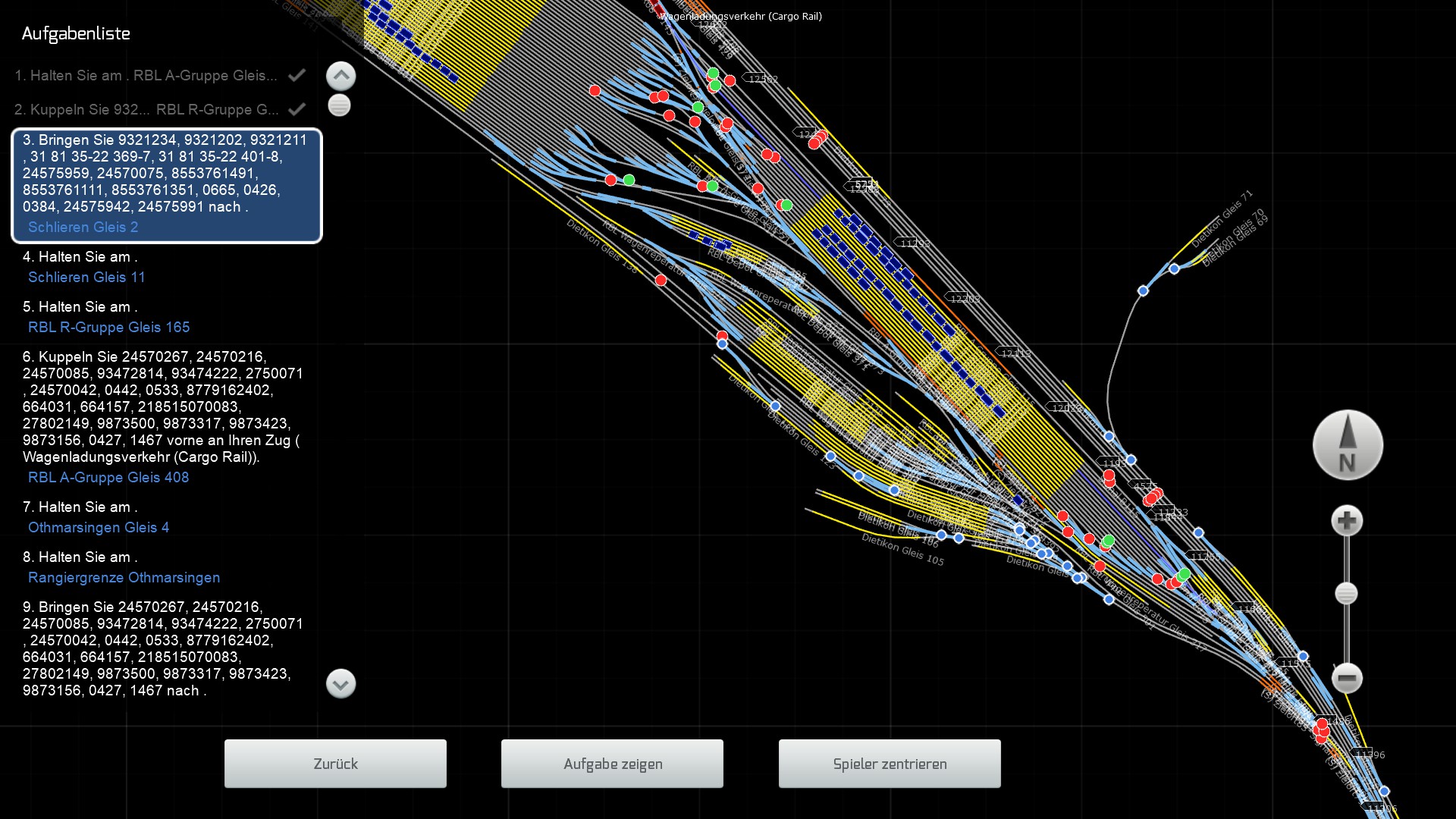
Task: Open the RBL R-Gruppe Gleis 165 link
Action: coord(108,328)
